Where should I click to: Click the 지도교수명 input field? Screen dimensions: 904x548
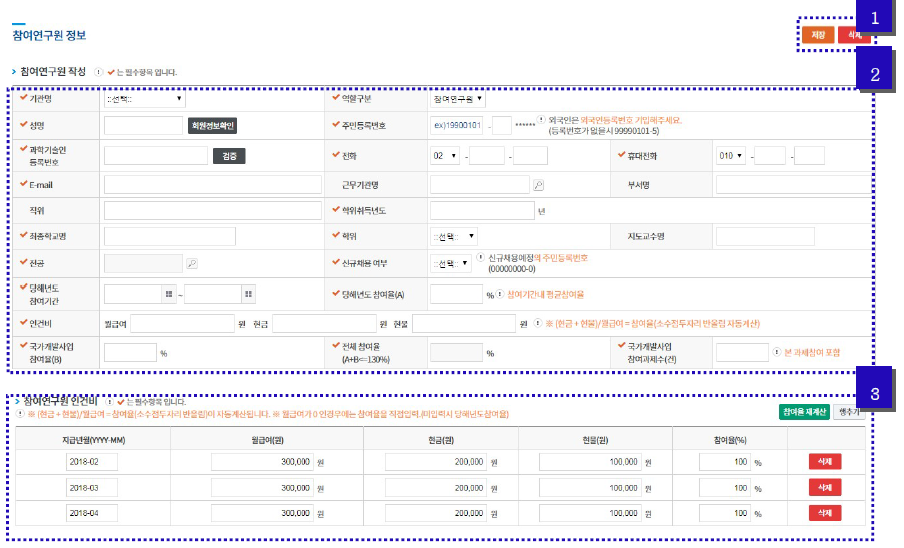pyautogui.click(x=765, y=236)
